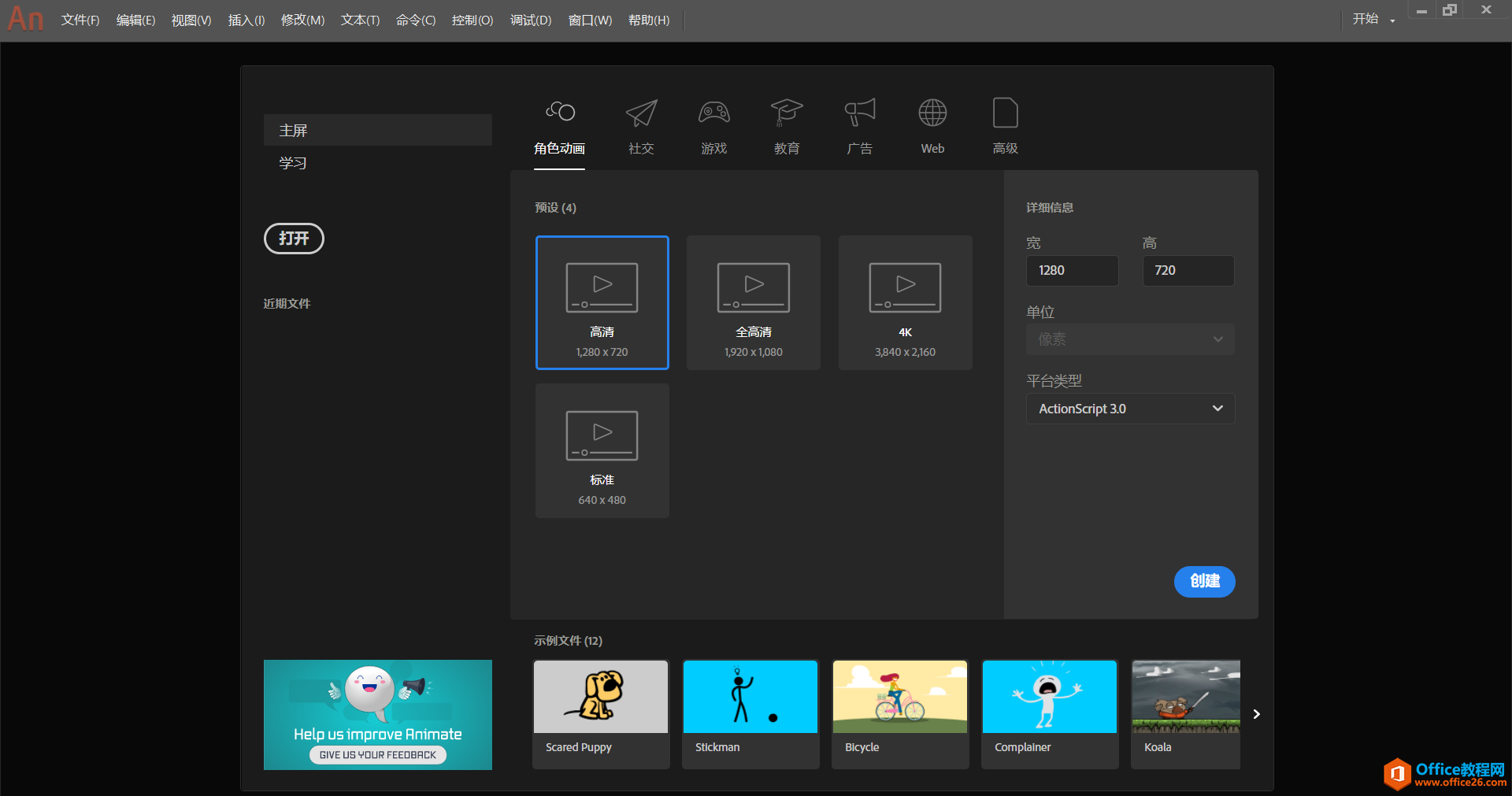The image size is (1512, 796).
Task: Select the 角色动画 category icon
Action: click(x=560, y=113)
